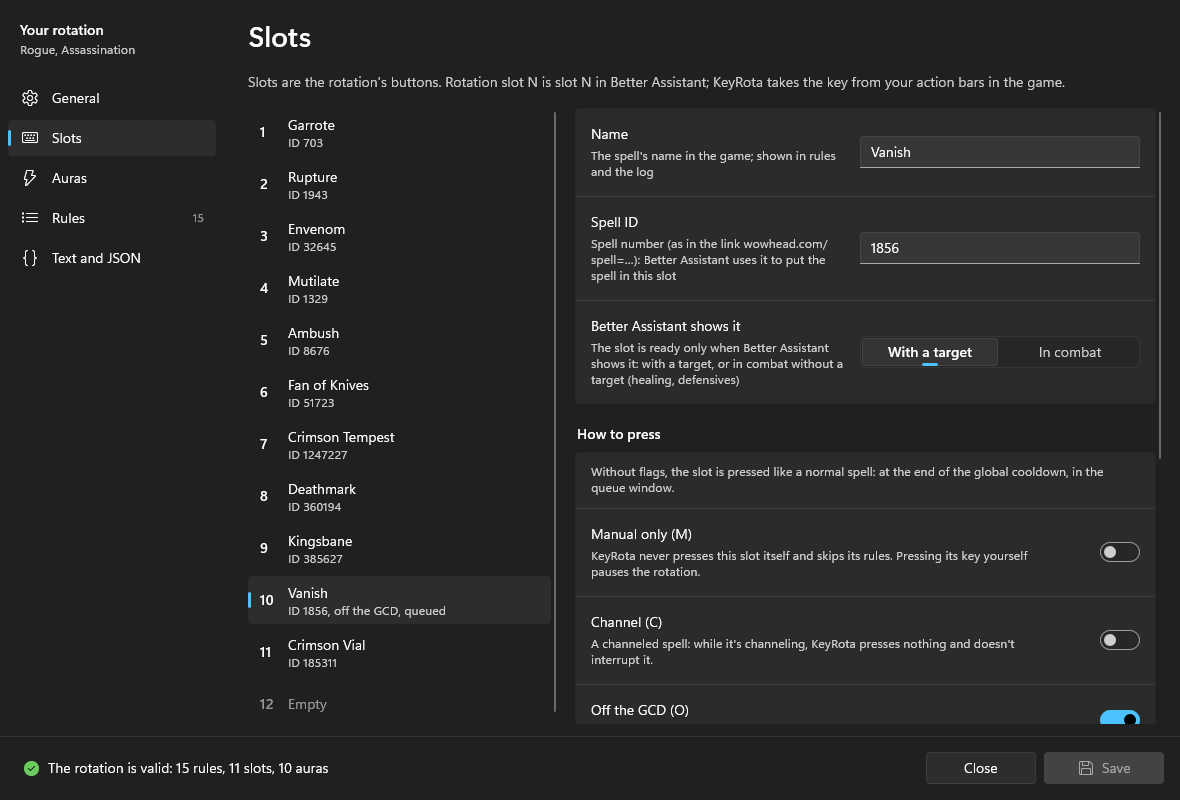Click the Name field containing Vanish

click(999, 152)
